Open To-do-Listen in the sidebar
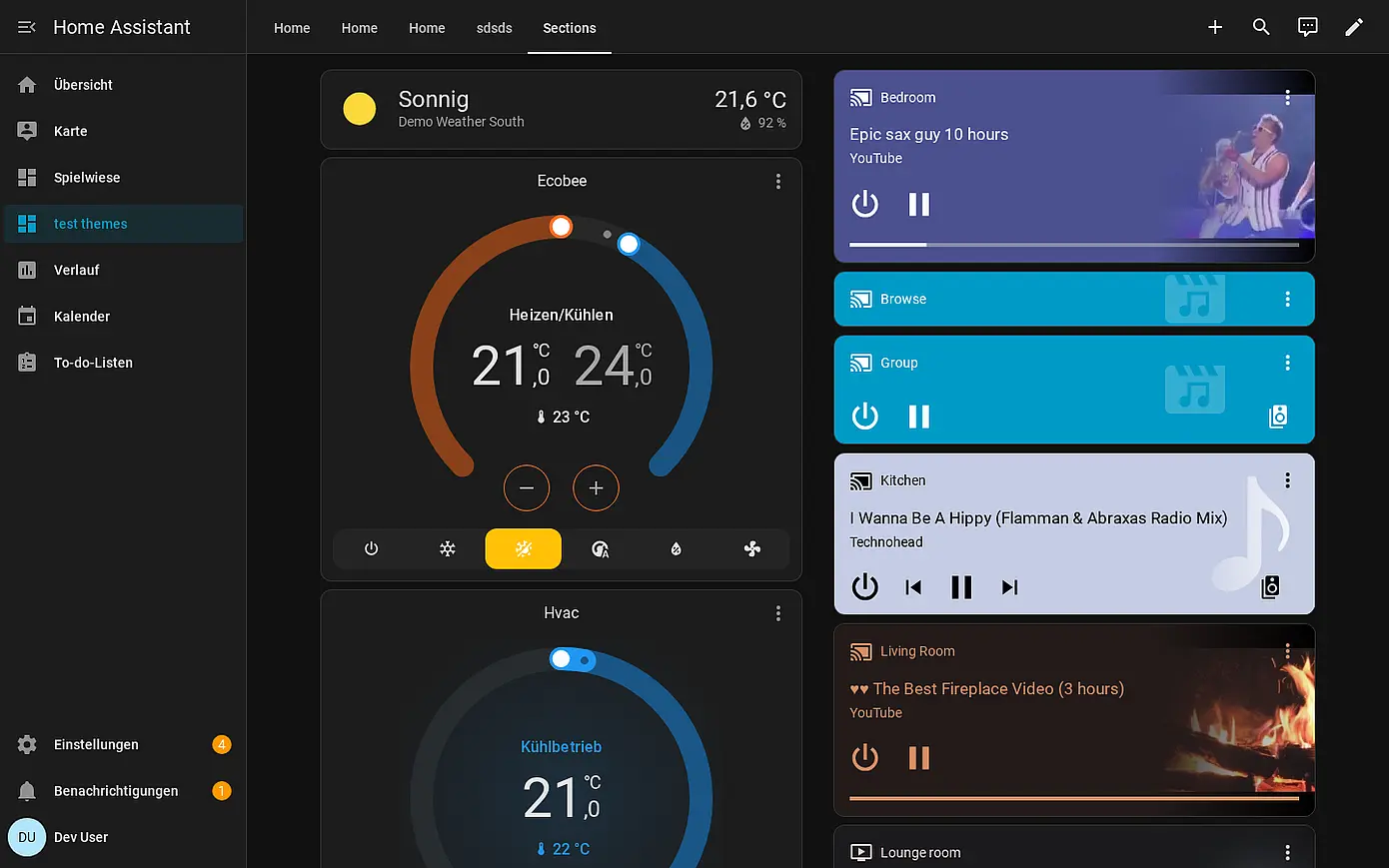 pyautogui.click(x=123, y=363)
